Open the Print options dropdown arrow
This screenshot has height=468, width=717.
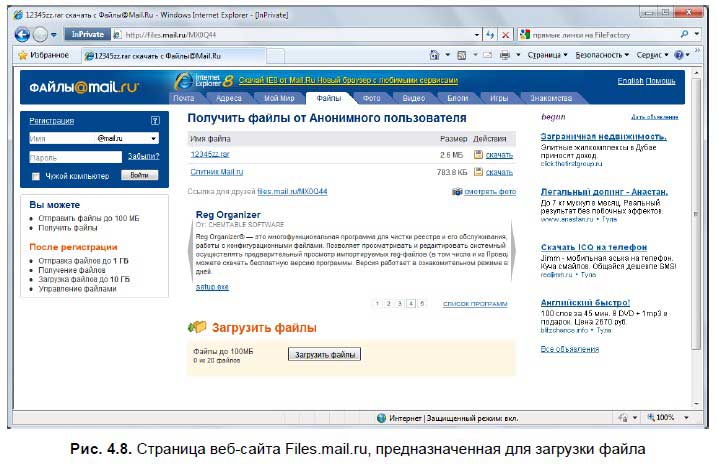(x=518, y=55)
